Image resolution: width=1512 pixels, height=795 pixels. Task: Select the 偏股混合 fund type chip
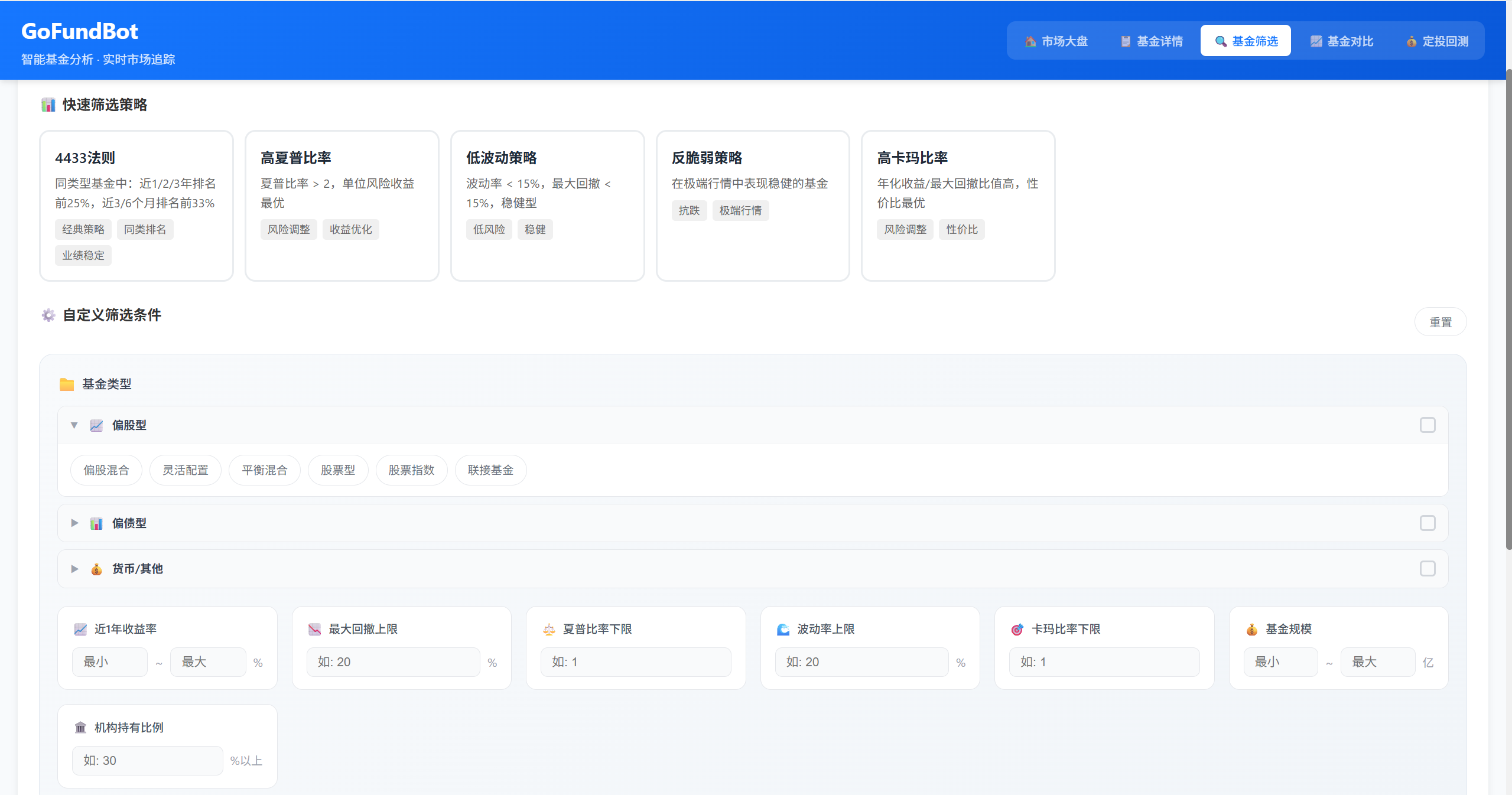coord(106,470)
